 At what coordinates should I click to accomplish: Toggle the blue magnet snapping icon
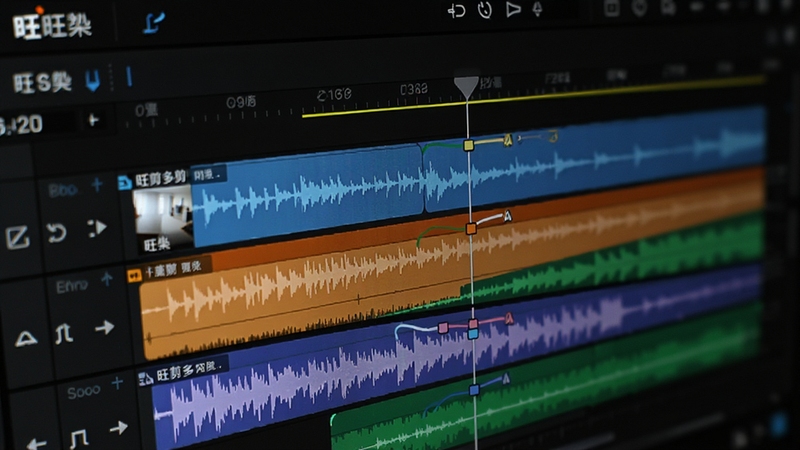pyautogui.click(x=92, y=80)
